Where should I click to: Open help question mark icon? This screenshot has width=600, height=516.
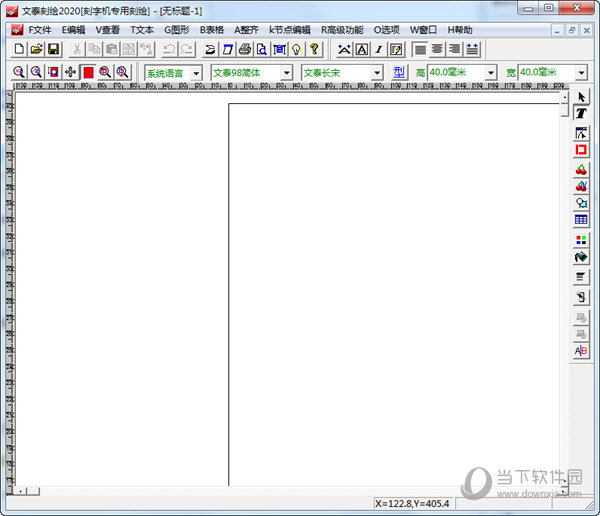point(314,49)
